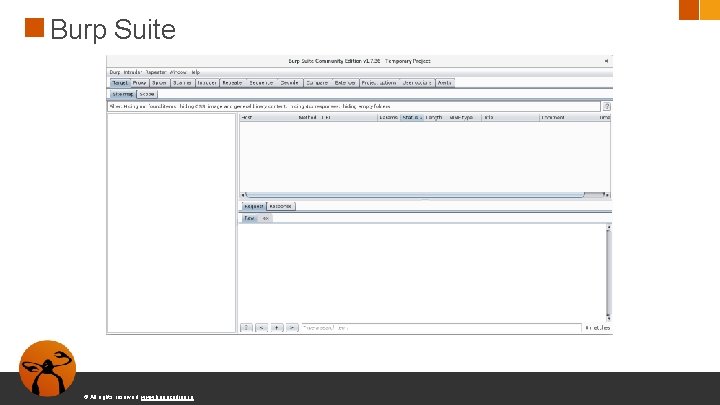Sort by the Length column header
720x405 pixels.
[x=434, y=118]
